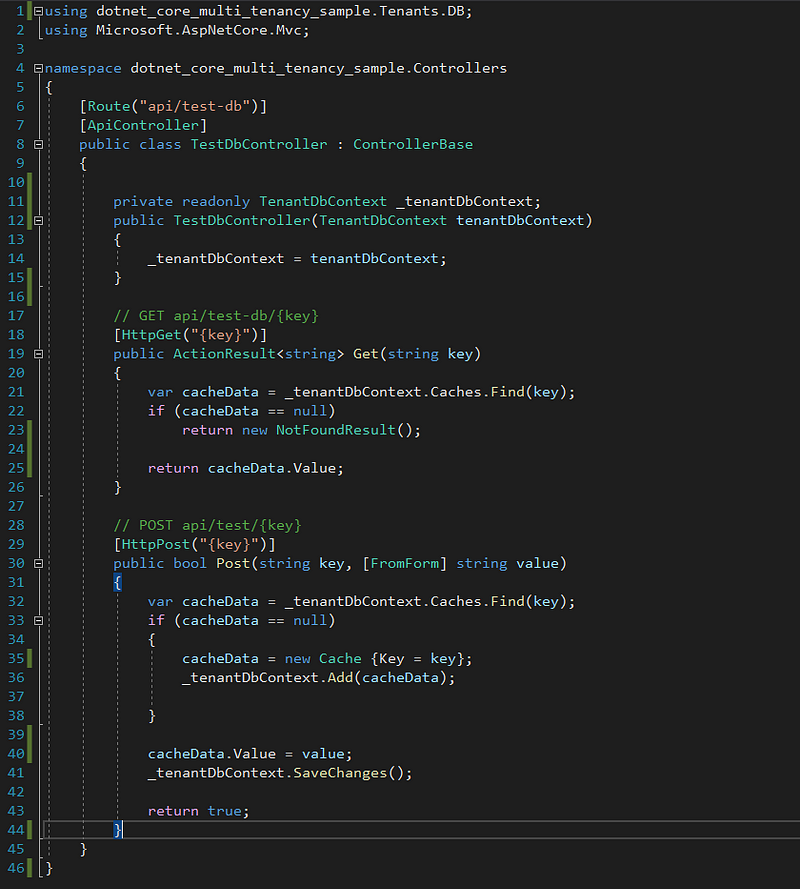
Task: Click NotFoundResult on line 23
Action: 336,430
